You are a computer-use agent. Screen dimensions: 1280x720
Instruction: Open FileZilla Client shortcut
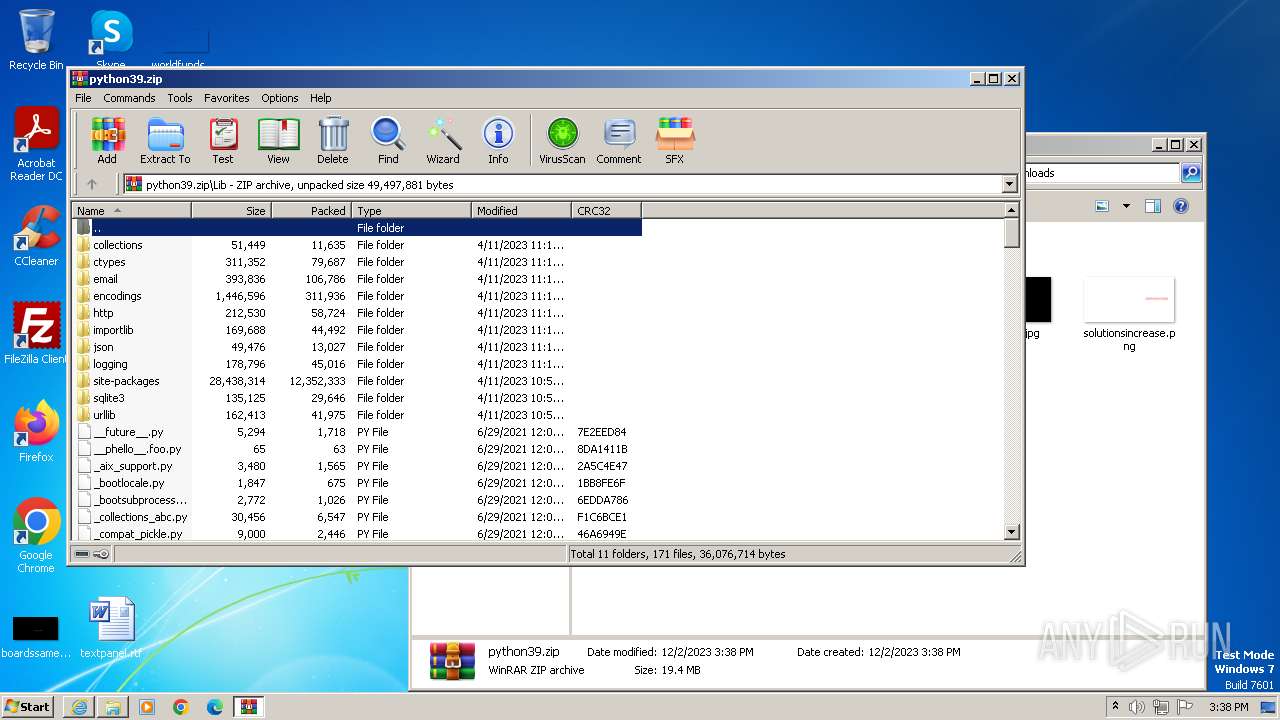[x=35, y=334]
